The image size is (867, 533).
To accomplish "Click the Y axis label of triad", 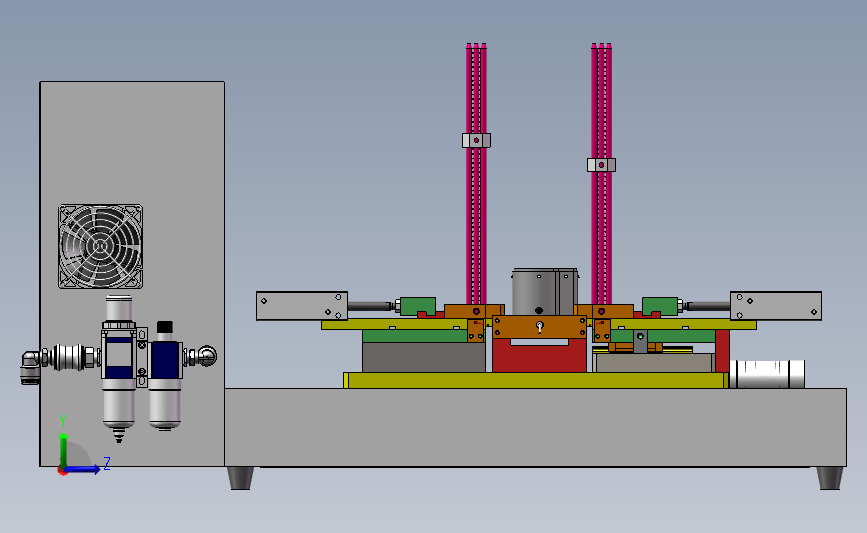I will click(63, 421).
